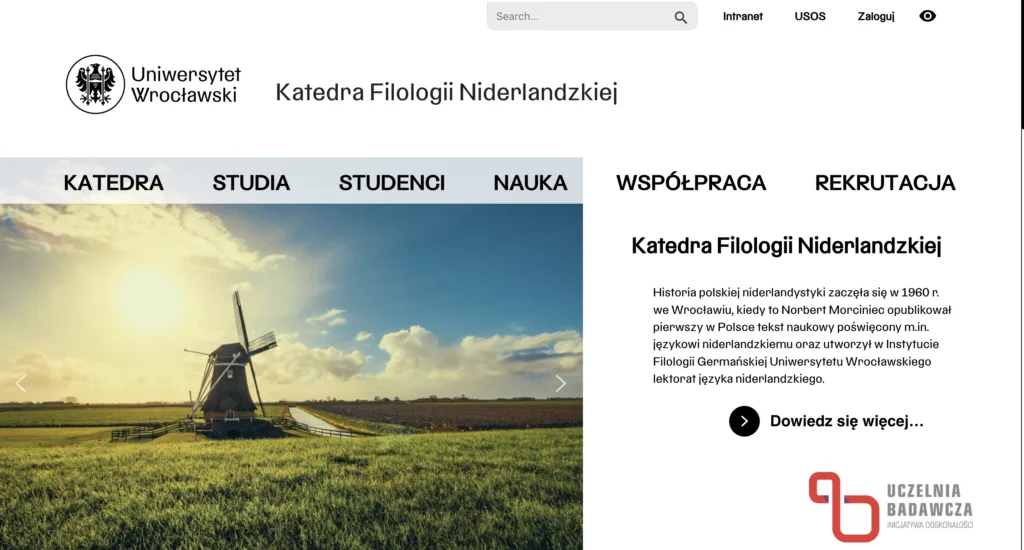Click Dowiedz się więcej link
Viewport: 1024px width, 550px height.
tap(846, 421)
